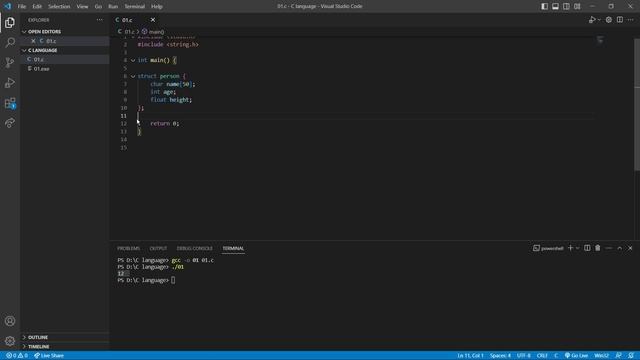Close the 01.c editor tab
Image resolution: width=640 pixels, height=360 pixels.
pos(153,20)
